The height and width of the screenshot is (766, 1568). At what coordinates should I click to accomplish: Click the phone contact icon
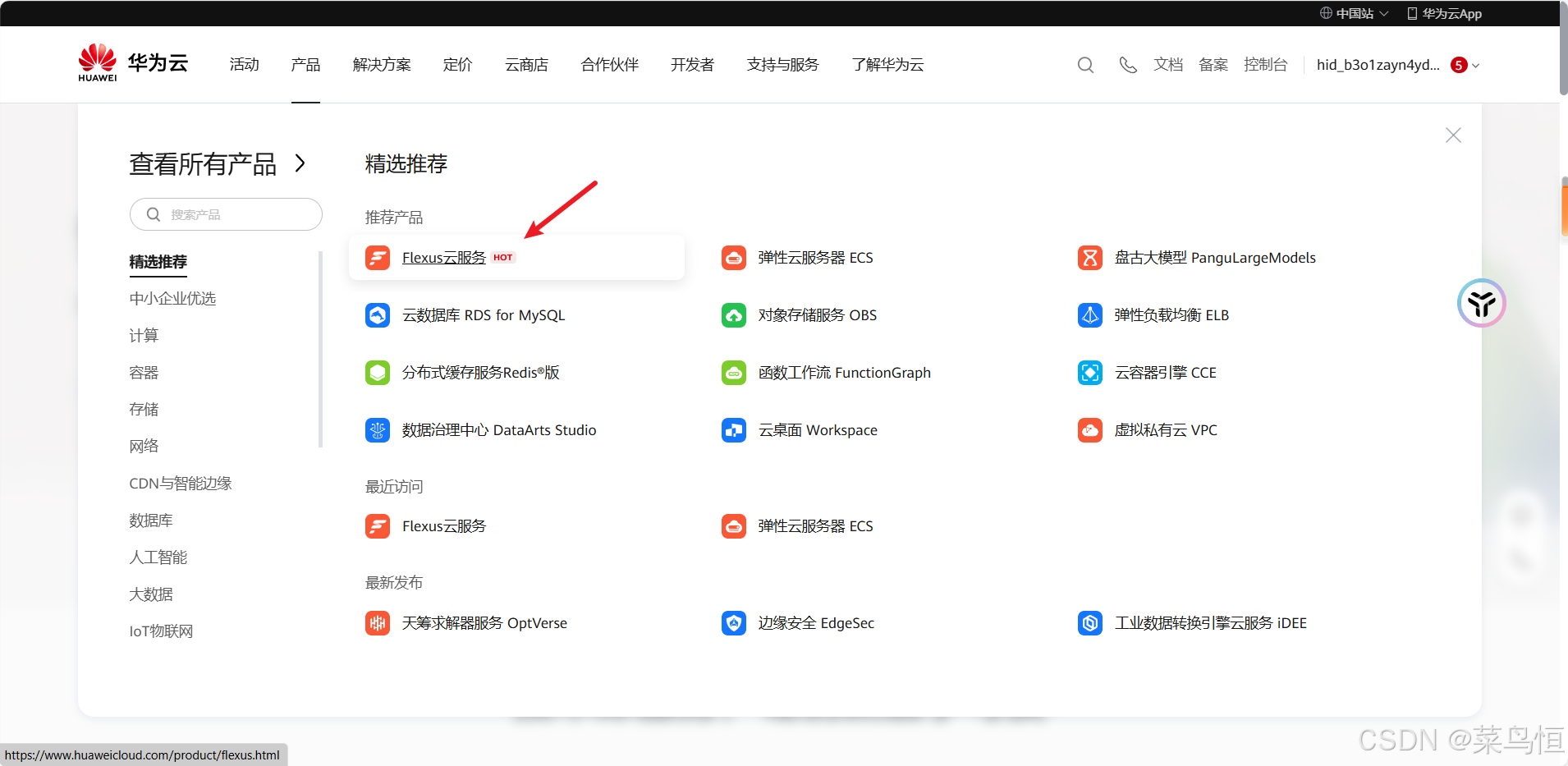[x=1127, y=65]
